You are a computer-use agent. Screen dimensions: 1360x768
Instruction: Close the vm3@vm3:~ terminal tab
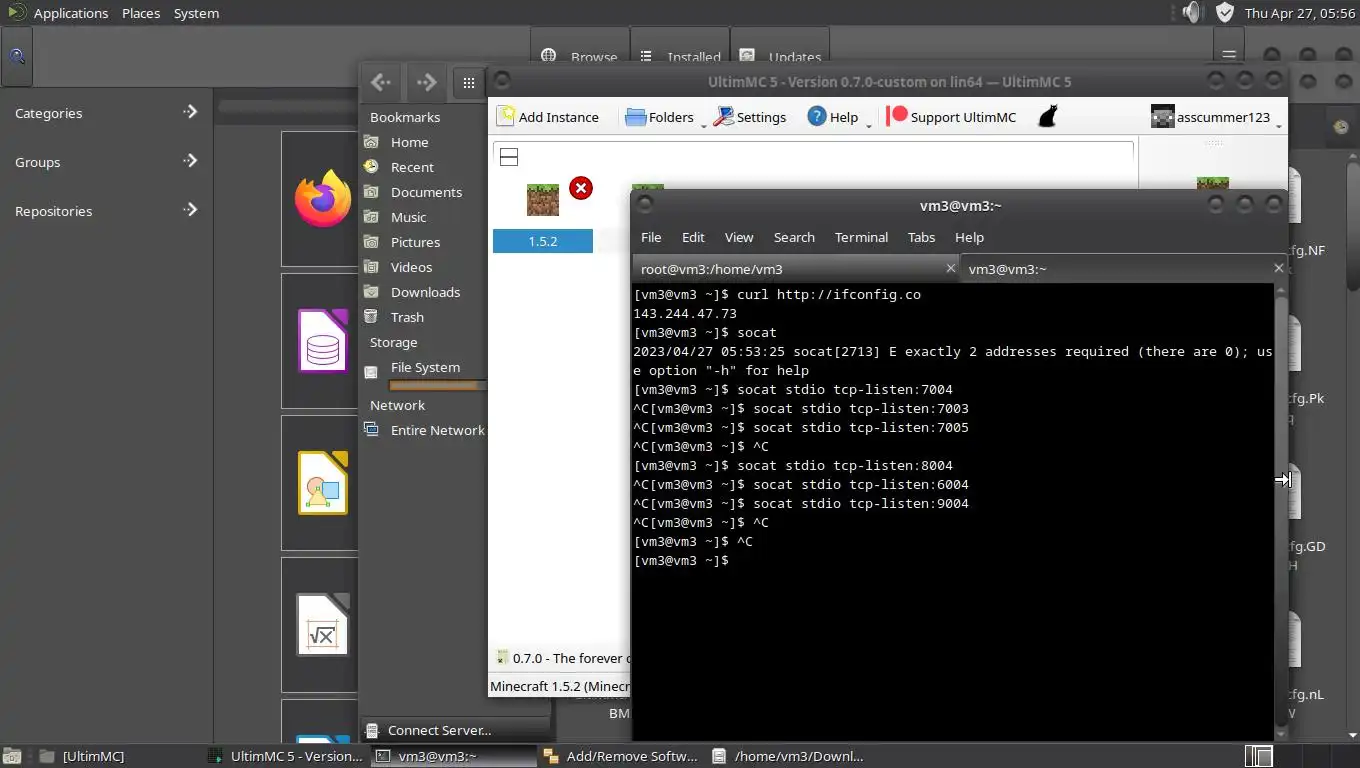[1278, 268]
